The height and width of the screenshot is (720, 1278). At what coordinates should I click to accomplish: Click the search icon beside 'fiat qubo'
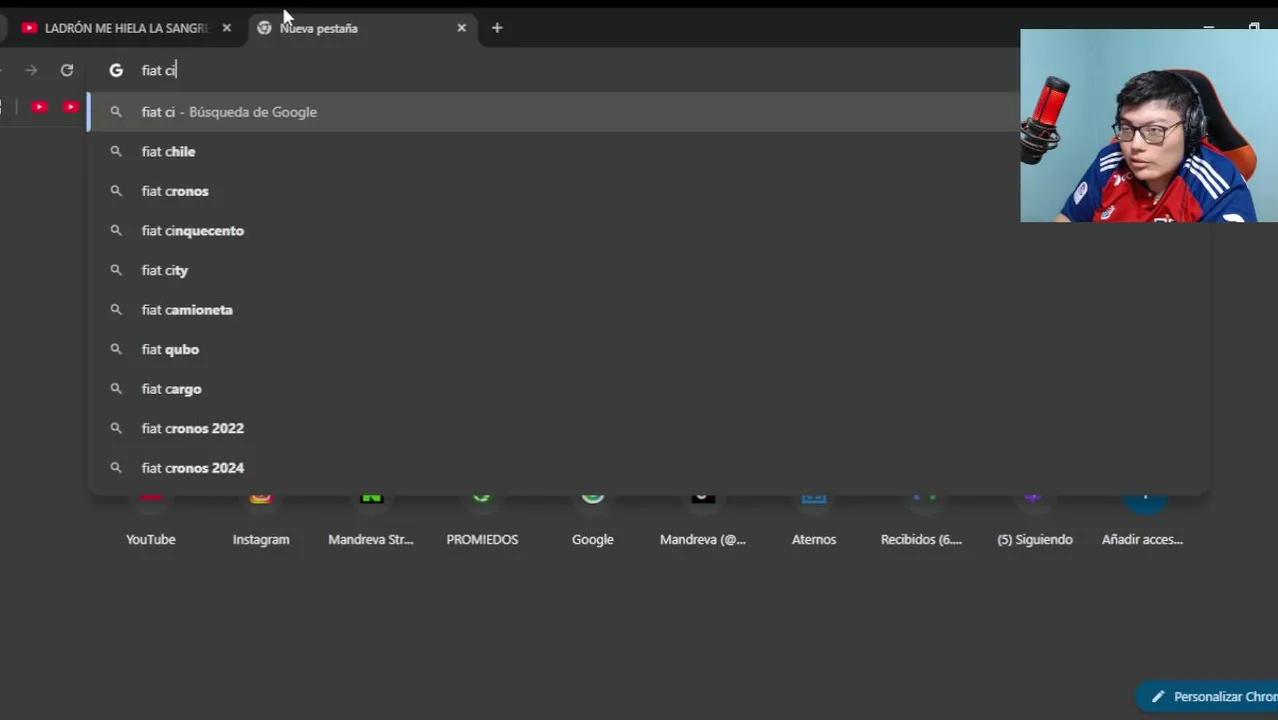coord(116,349)
